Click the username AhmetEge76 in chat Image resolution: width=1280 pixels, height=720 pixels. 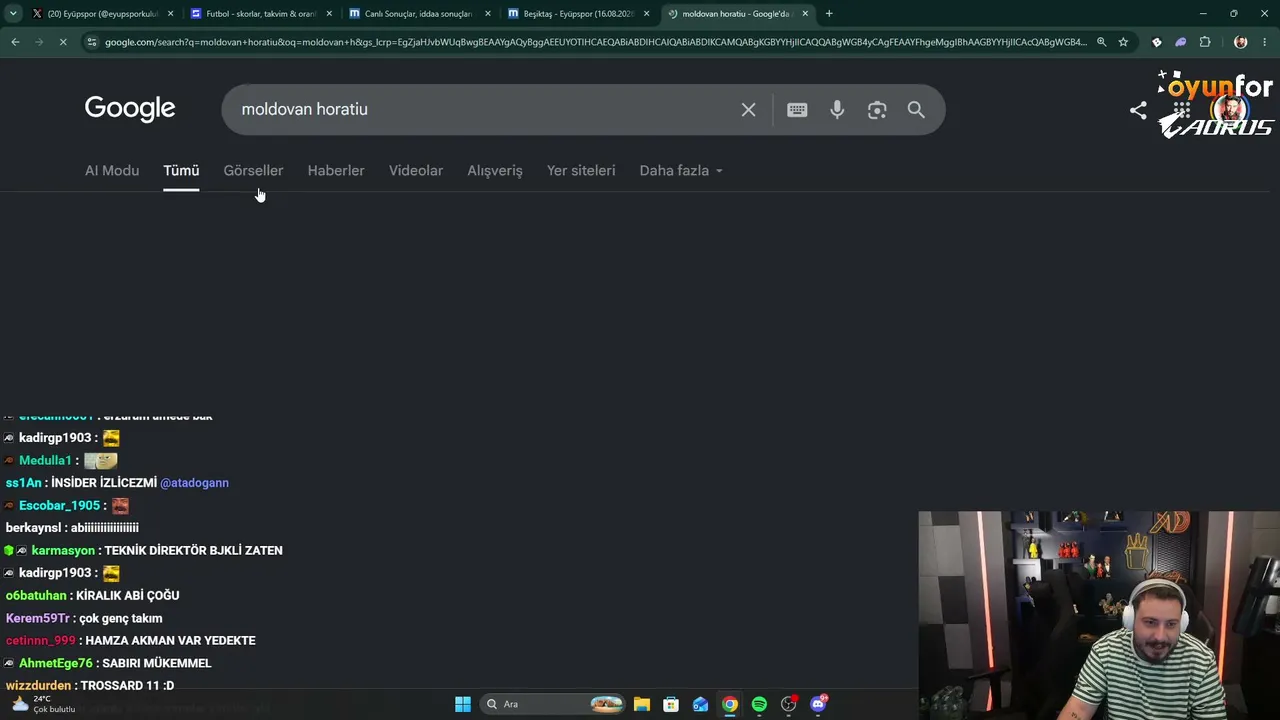point(55,663)
